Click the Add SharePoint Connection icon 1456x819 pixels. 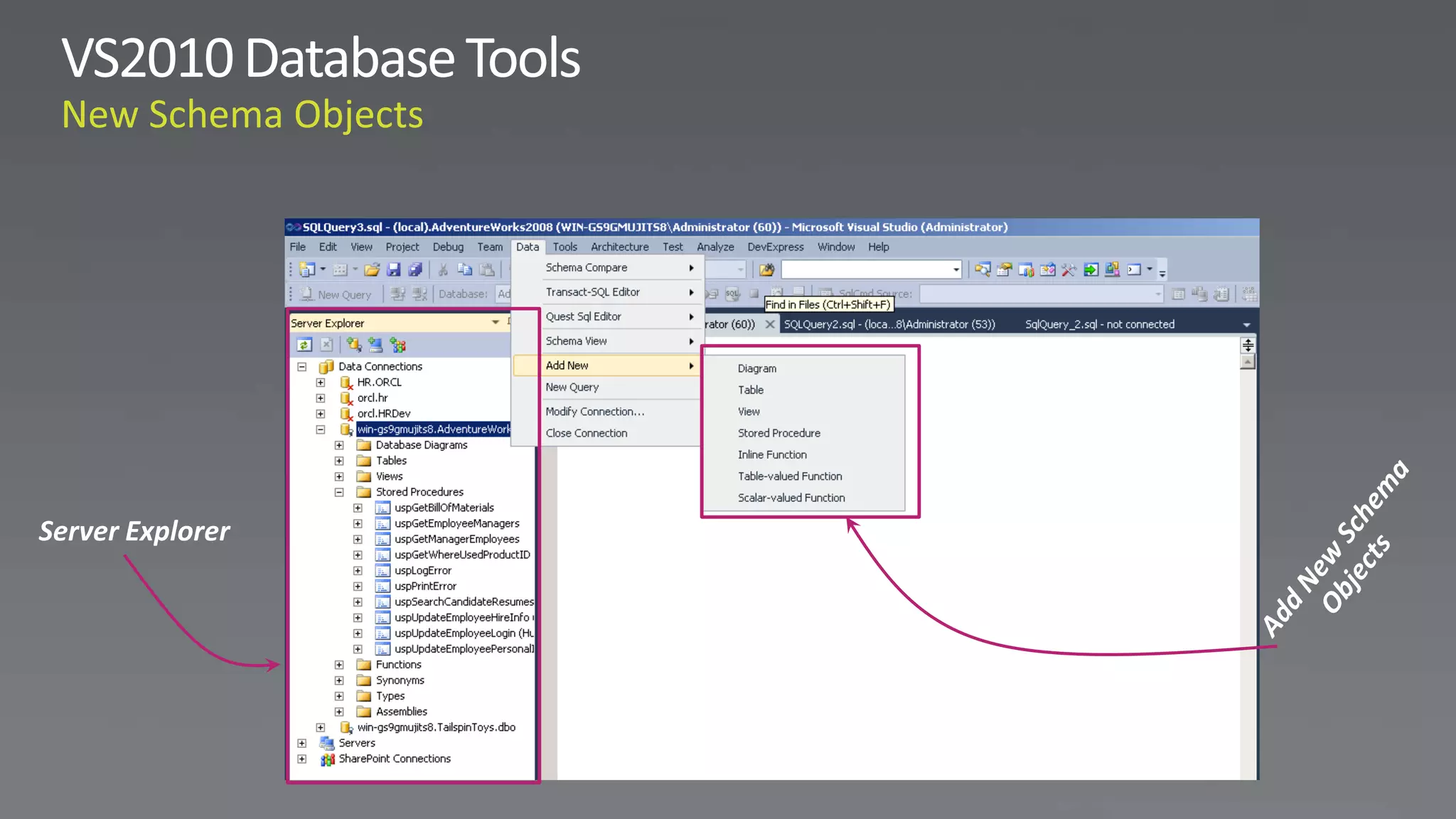click(x=397, y=345)
